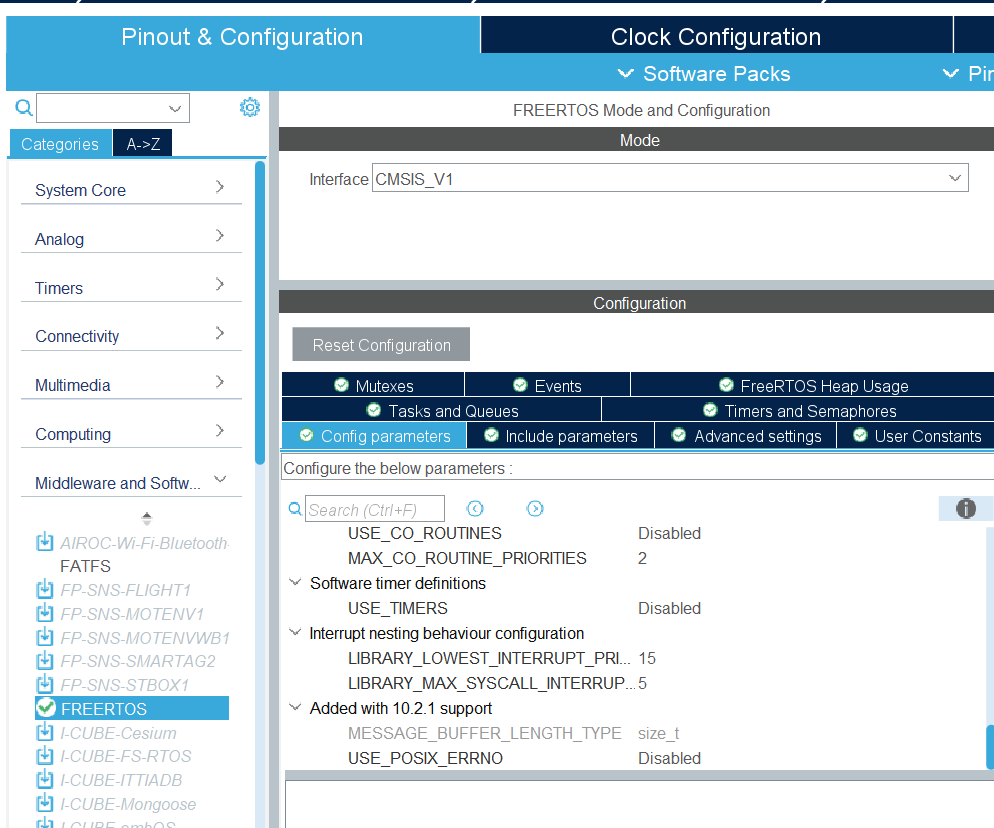Click the search magnifier icon in categories panel
The width and height of the screenshot is (994, 828).
23,108
